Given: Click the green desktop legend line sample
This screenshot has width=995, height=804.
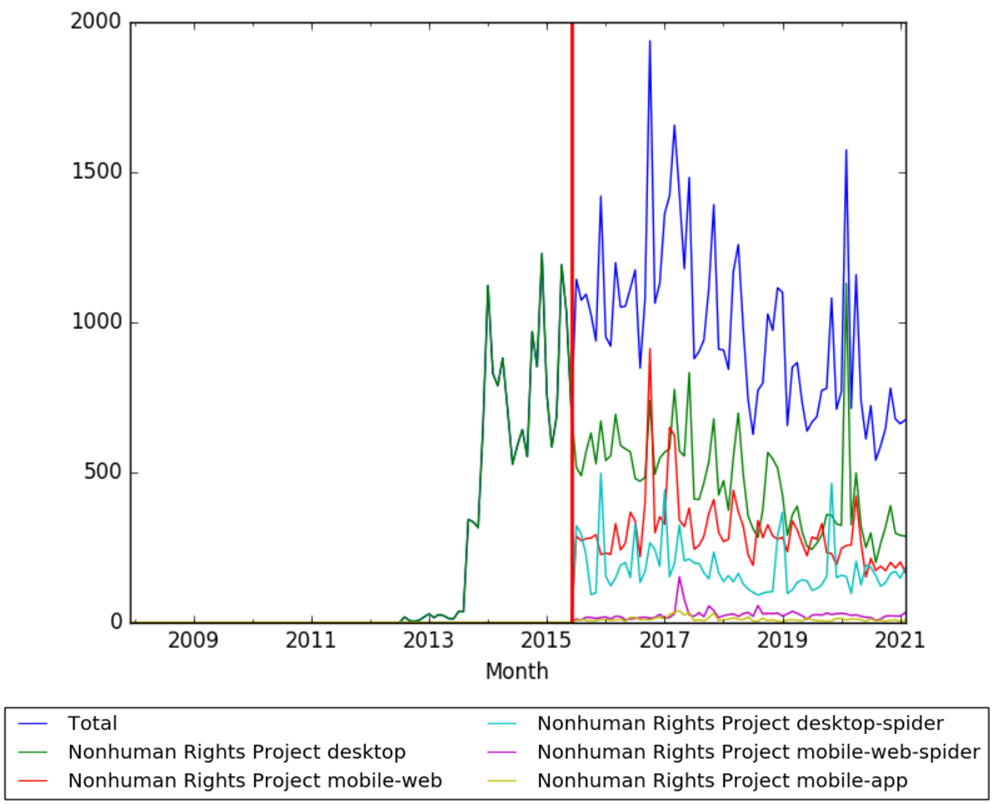Looking at the screenshot, I should (35, 752).
